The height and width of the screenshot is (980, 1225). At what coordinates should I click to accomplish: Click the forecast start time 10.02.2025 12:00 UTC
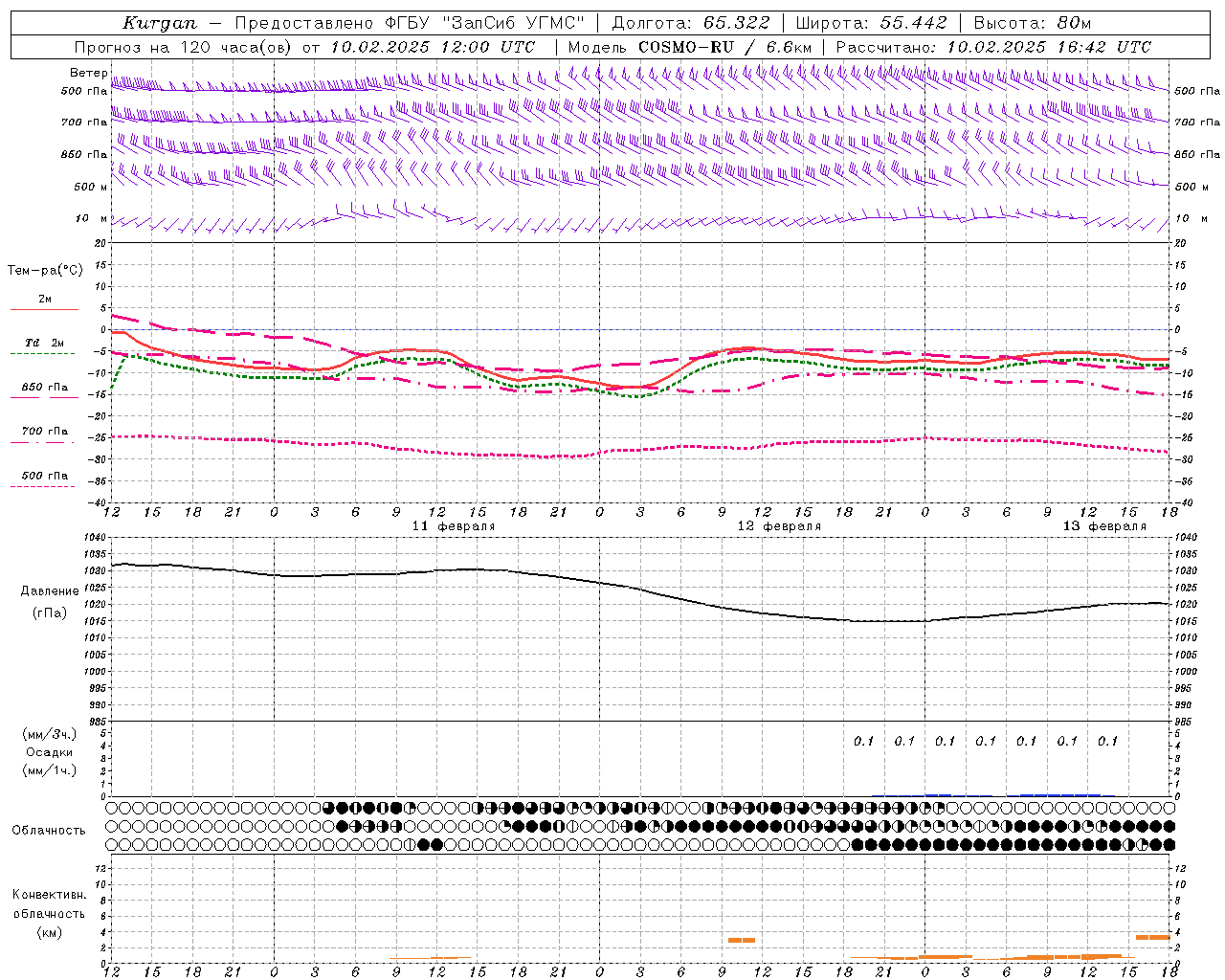click(x=433, y=47)
